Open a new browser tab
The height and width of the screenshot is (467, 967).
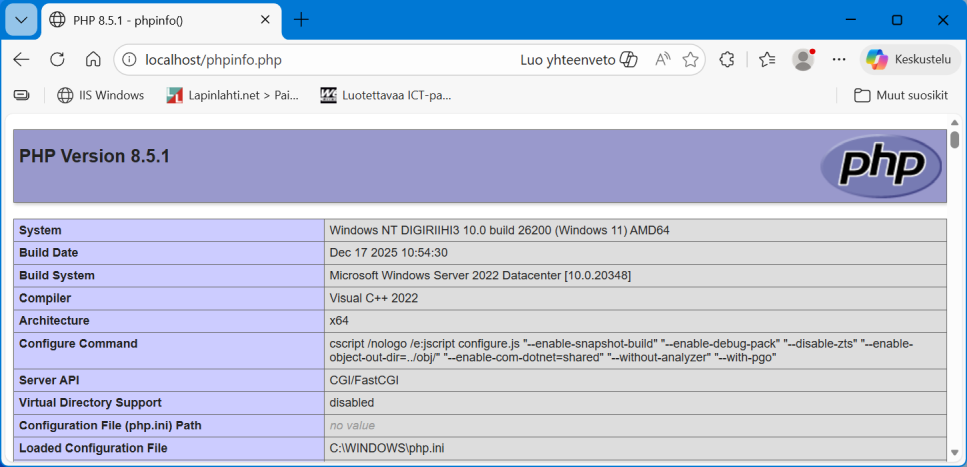point(301,20)
